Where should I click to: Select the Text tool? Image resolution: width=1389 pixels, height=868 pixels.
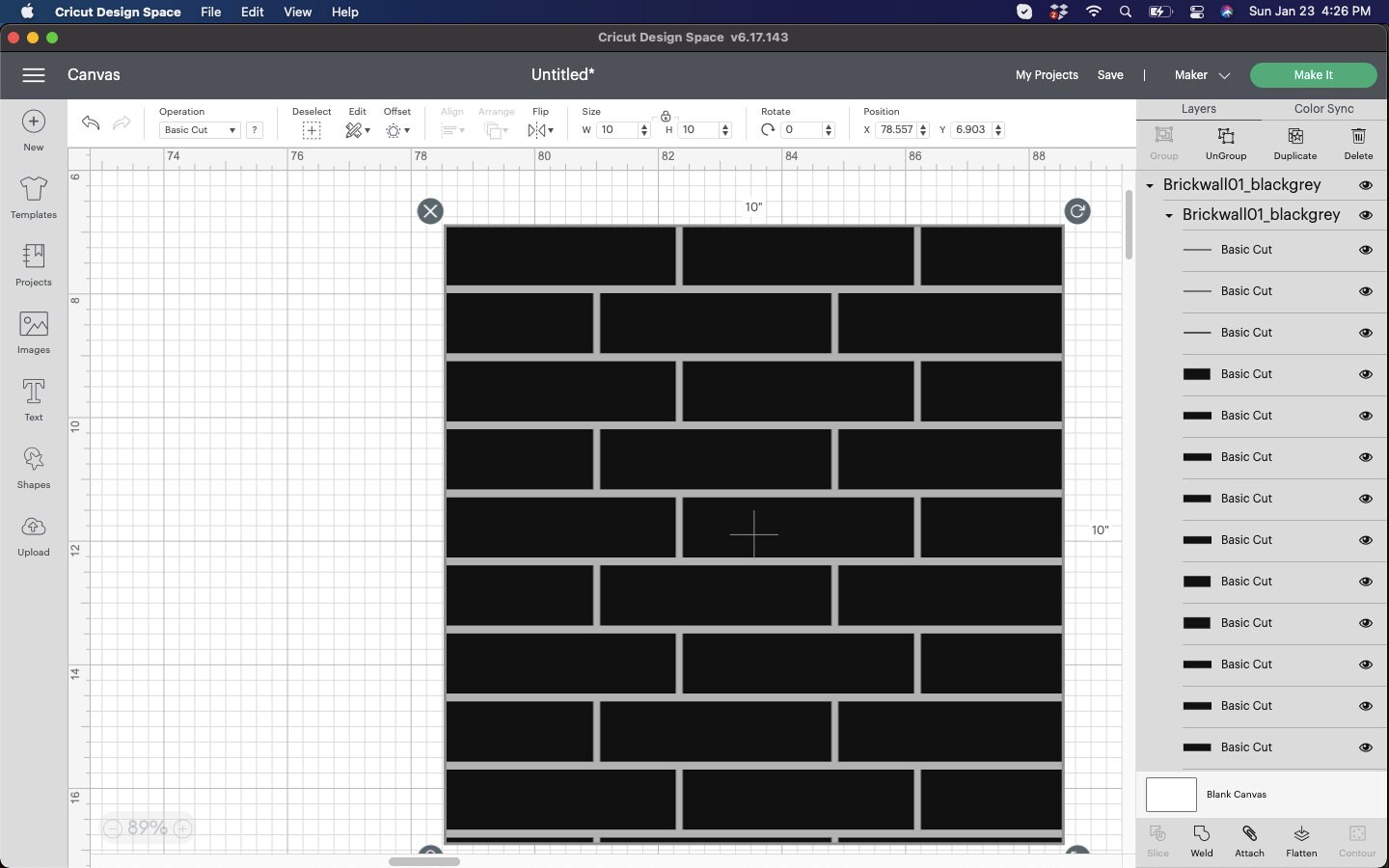click(x=33, y=400)
